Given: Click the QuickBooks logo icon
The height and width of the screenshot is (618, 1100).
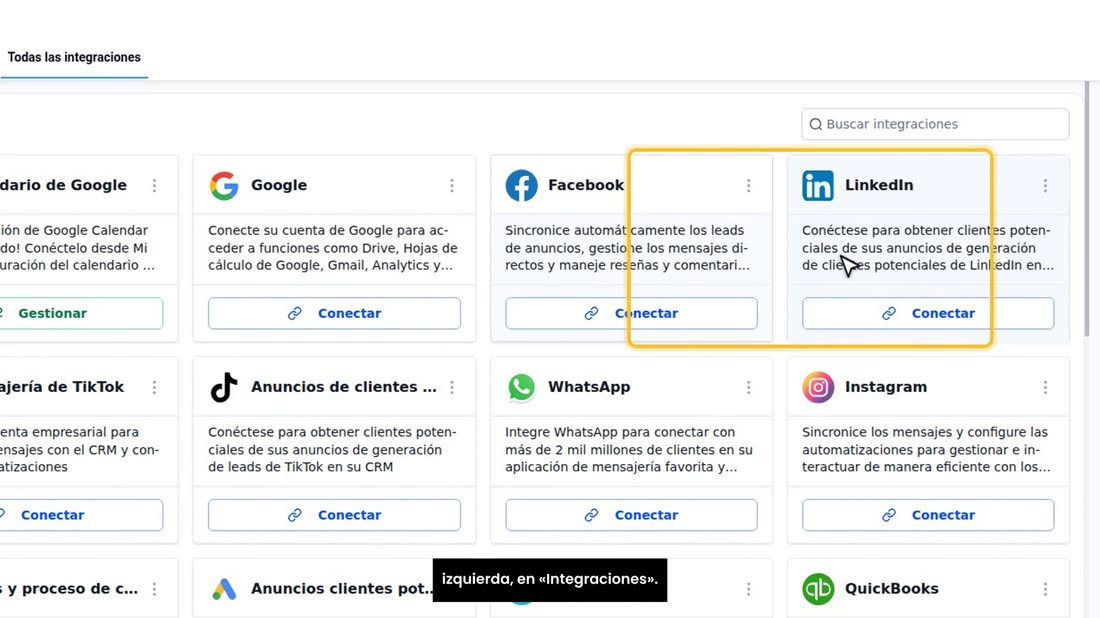Looking at the screenshot, I should pyautogui.click(x=818, y=589).
